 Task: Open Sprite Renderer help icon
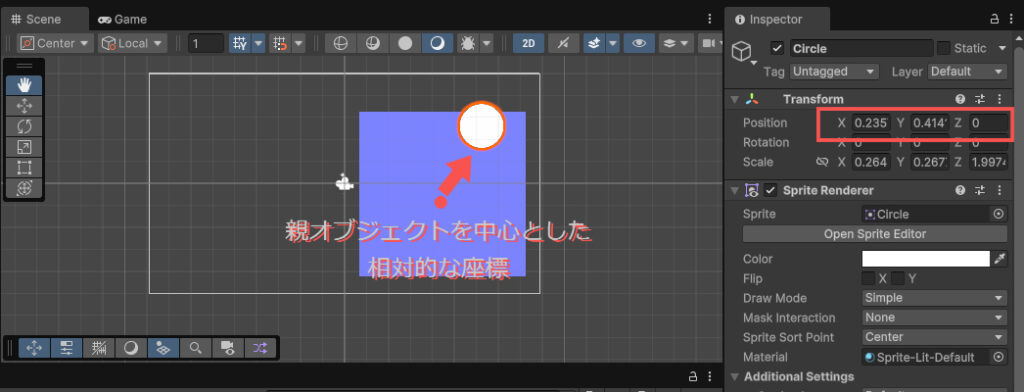click(x=960, y=191)
